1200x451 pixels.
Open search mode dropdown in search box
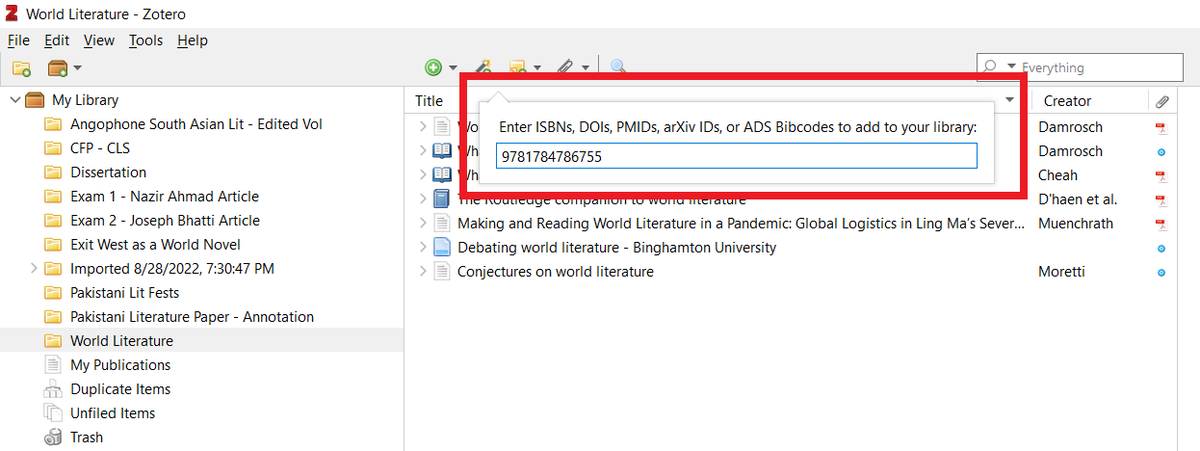click(x=1011, y=67)
